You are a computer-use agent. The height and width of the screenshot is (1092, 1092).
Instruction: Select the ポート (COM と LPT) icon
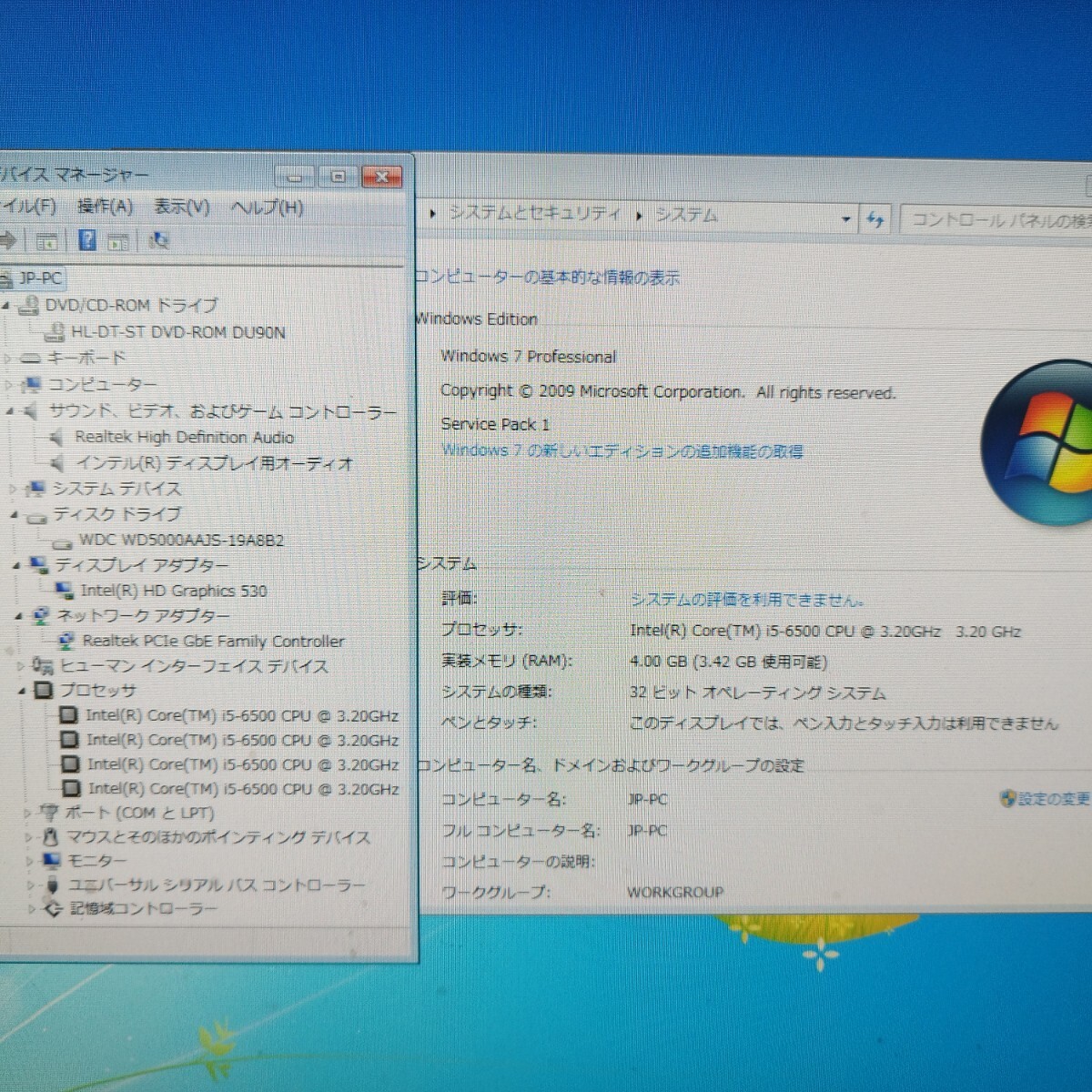(48, 813)
